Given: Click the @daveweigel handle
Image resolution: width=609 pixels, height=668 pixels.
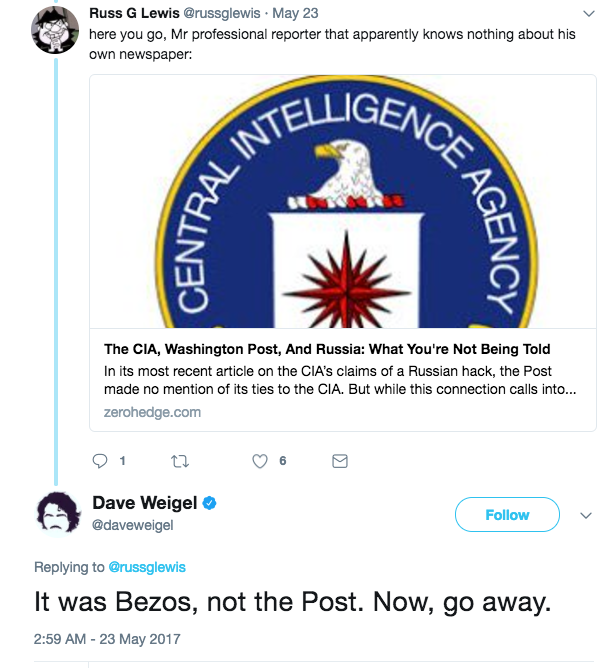Looking at the screenshot, I should click(x=133, y=525).
